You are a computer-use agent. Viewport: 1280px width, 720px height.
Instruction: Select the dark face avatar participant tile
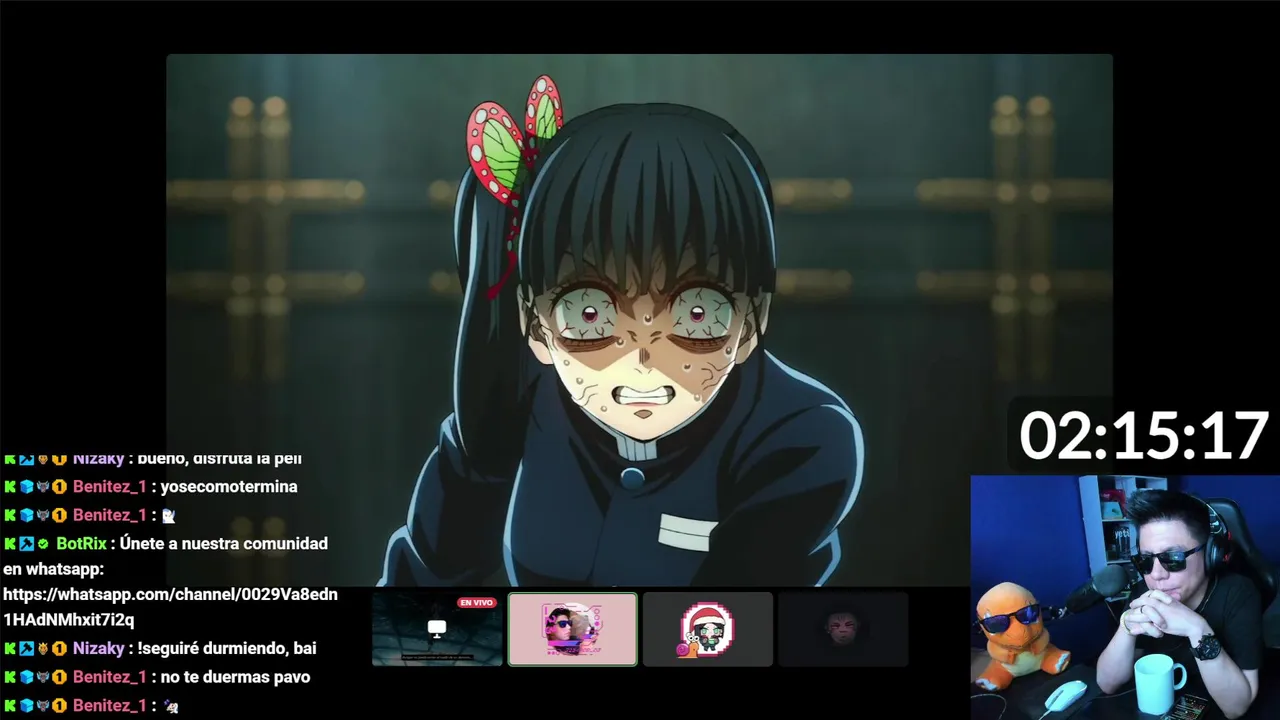point(843,629)
